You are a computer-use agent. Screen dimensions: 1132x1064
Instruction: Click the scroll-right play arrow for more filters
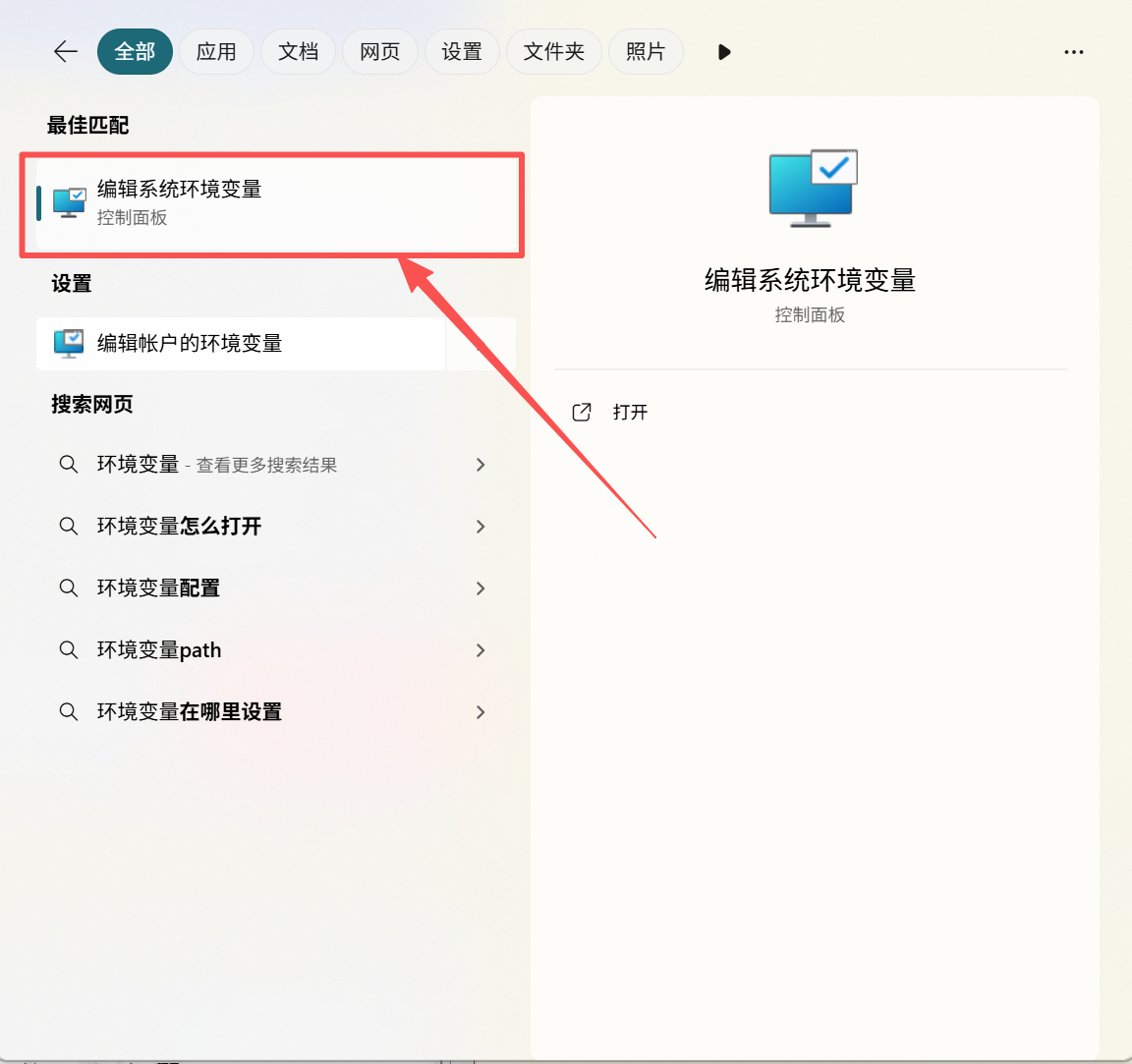point(724,52)
